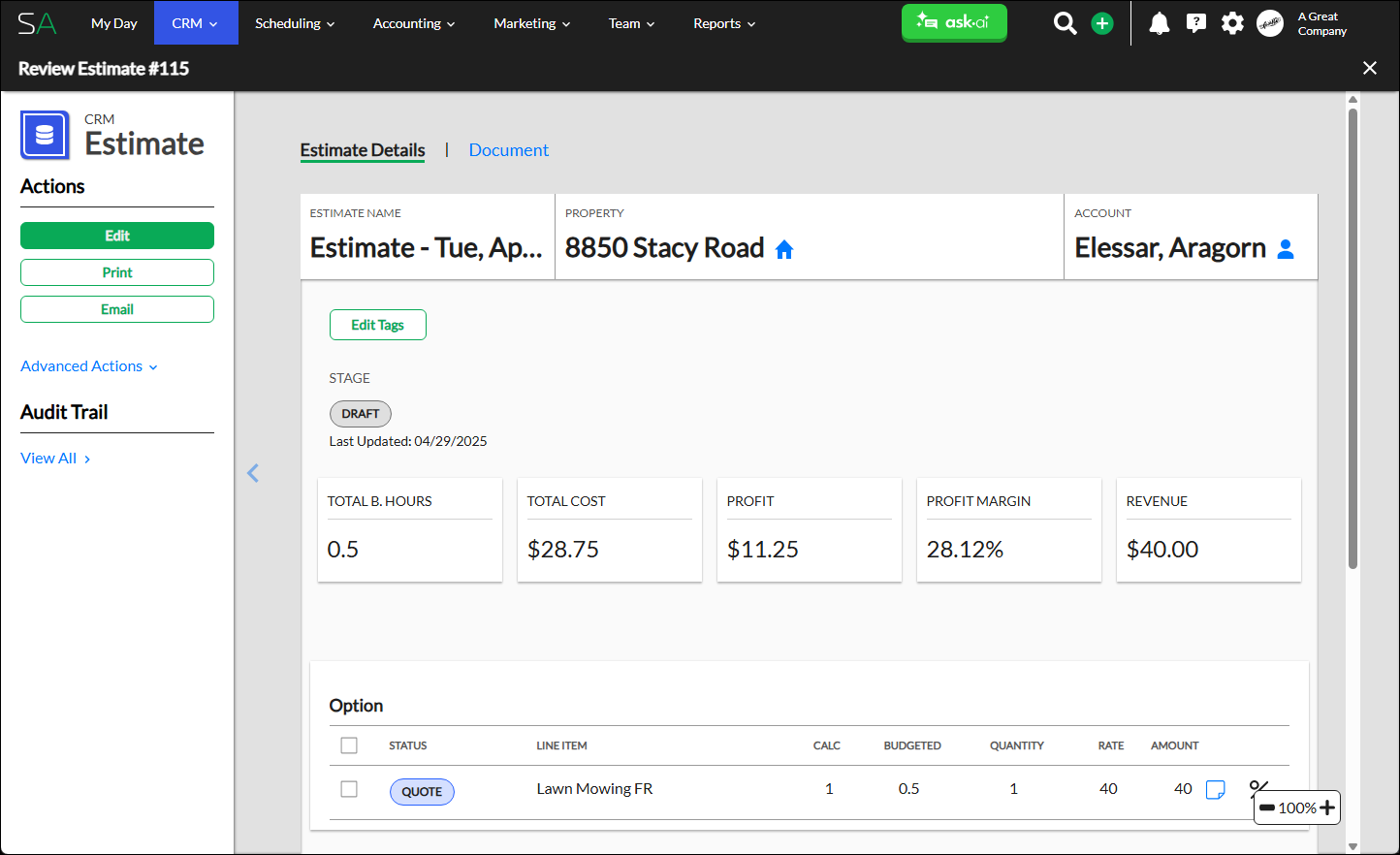Open the notifications bell
This screenshot has height=855, width=1400.
1159,23
